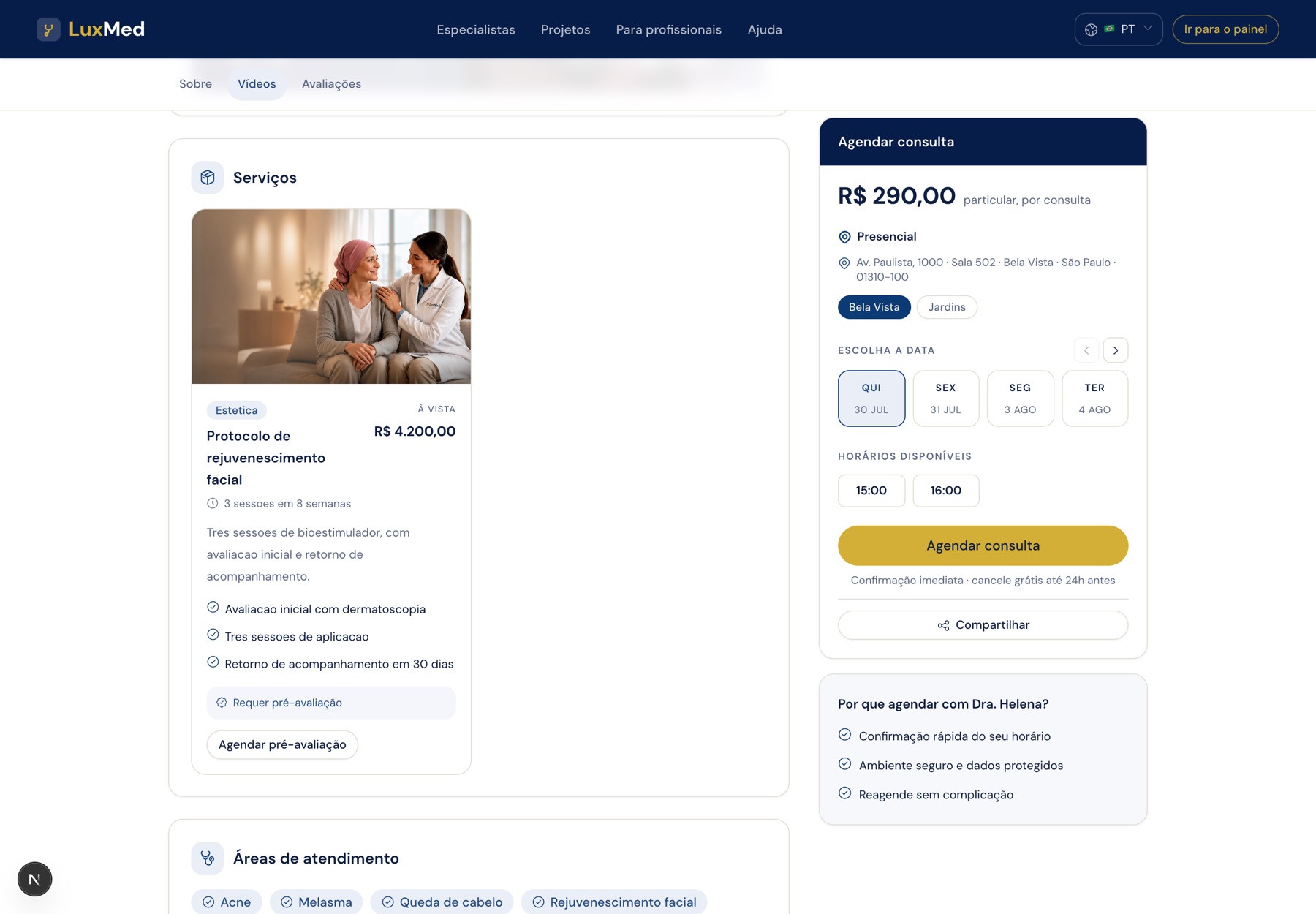The height and width of the screenshot is (914, 1316).
Task: Click check icon beside Reagende sem complicação
Action: (844, 793)
